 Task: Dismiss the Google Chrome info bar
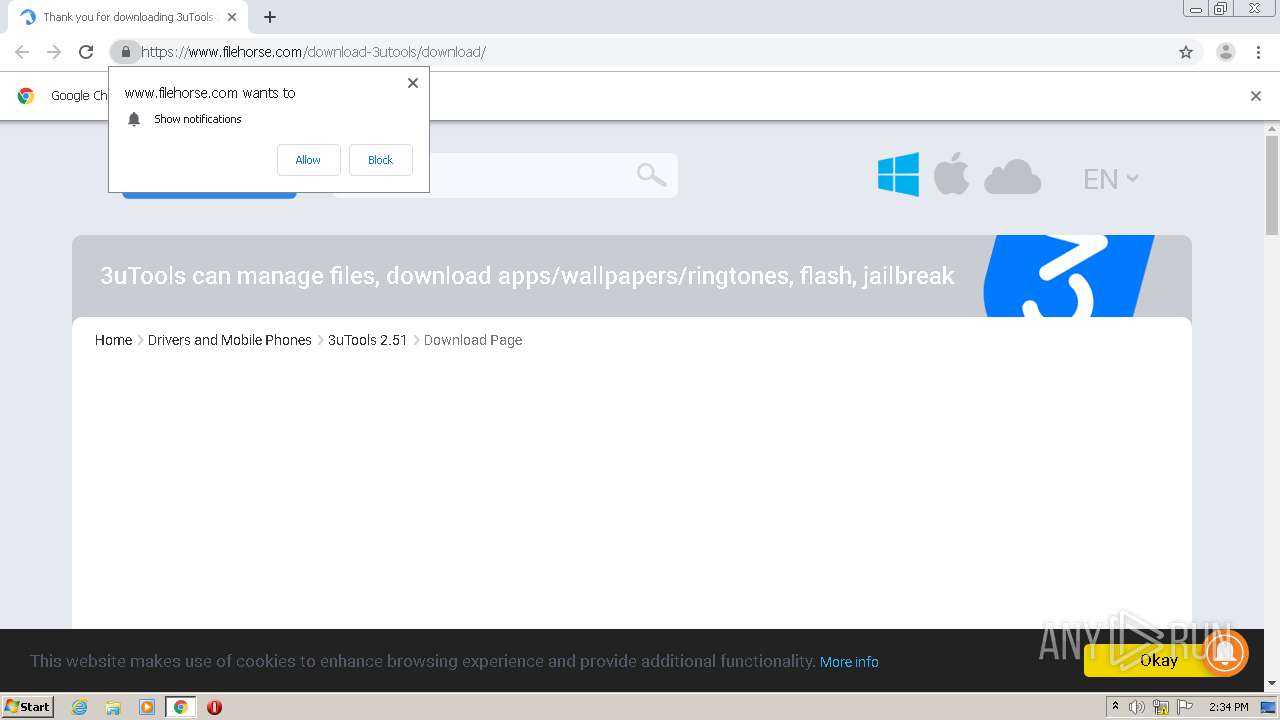coord(1256,96)
